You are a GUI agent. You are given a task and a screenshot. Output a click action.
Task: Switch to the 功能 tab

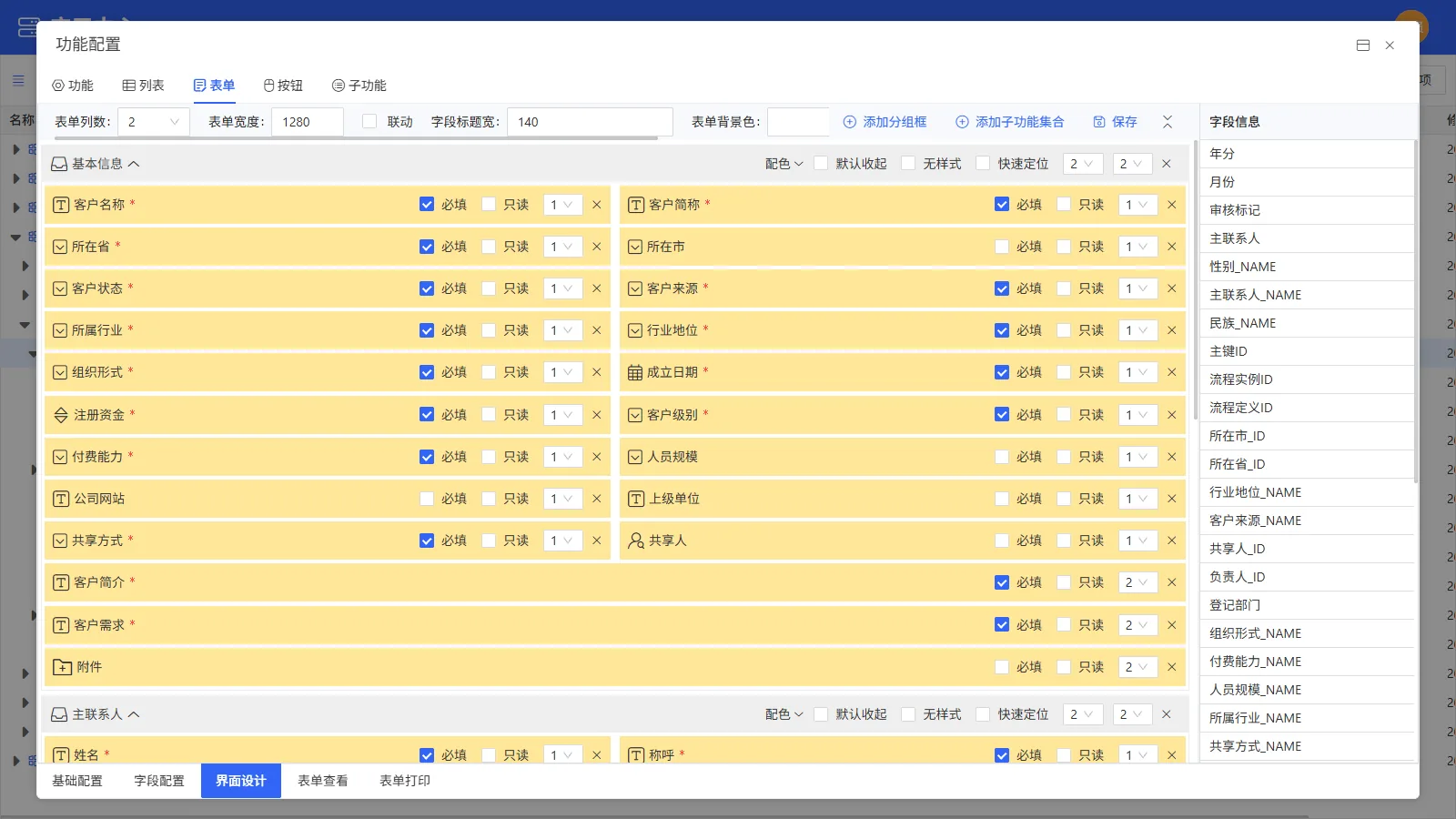(x=73, y=86)
